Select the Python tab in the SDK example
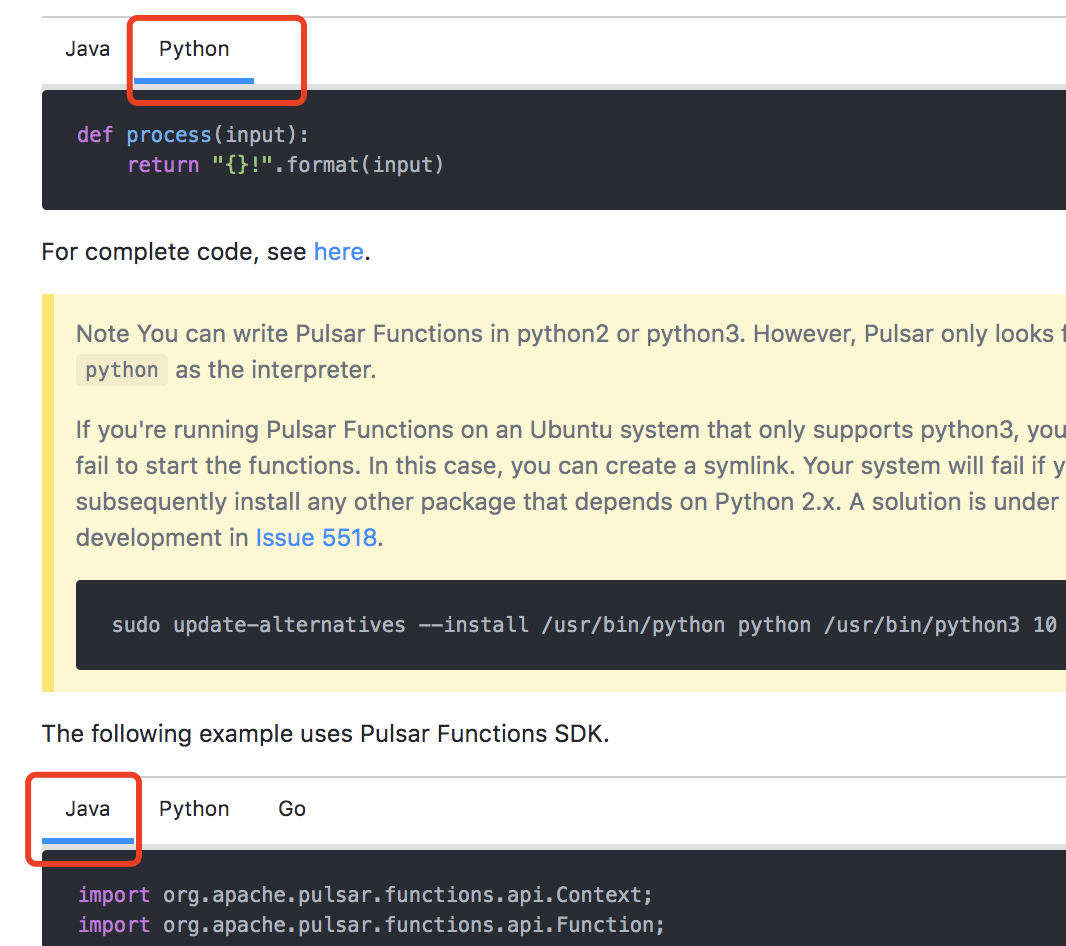 coord(193,808)
